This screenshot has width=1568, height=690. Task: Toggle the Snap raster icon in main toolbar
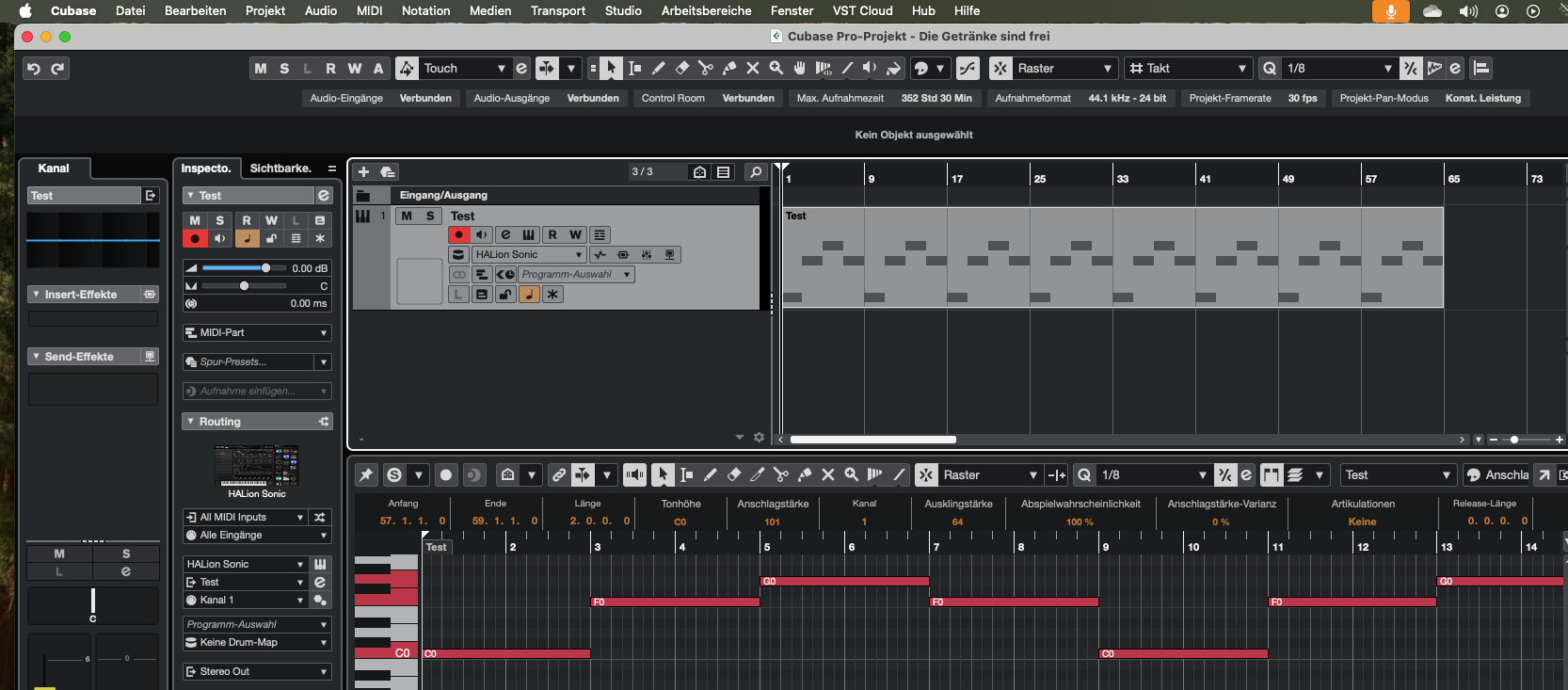tap(1000, 68)
